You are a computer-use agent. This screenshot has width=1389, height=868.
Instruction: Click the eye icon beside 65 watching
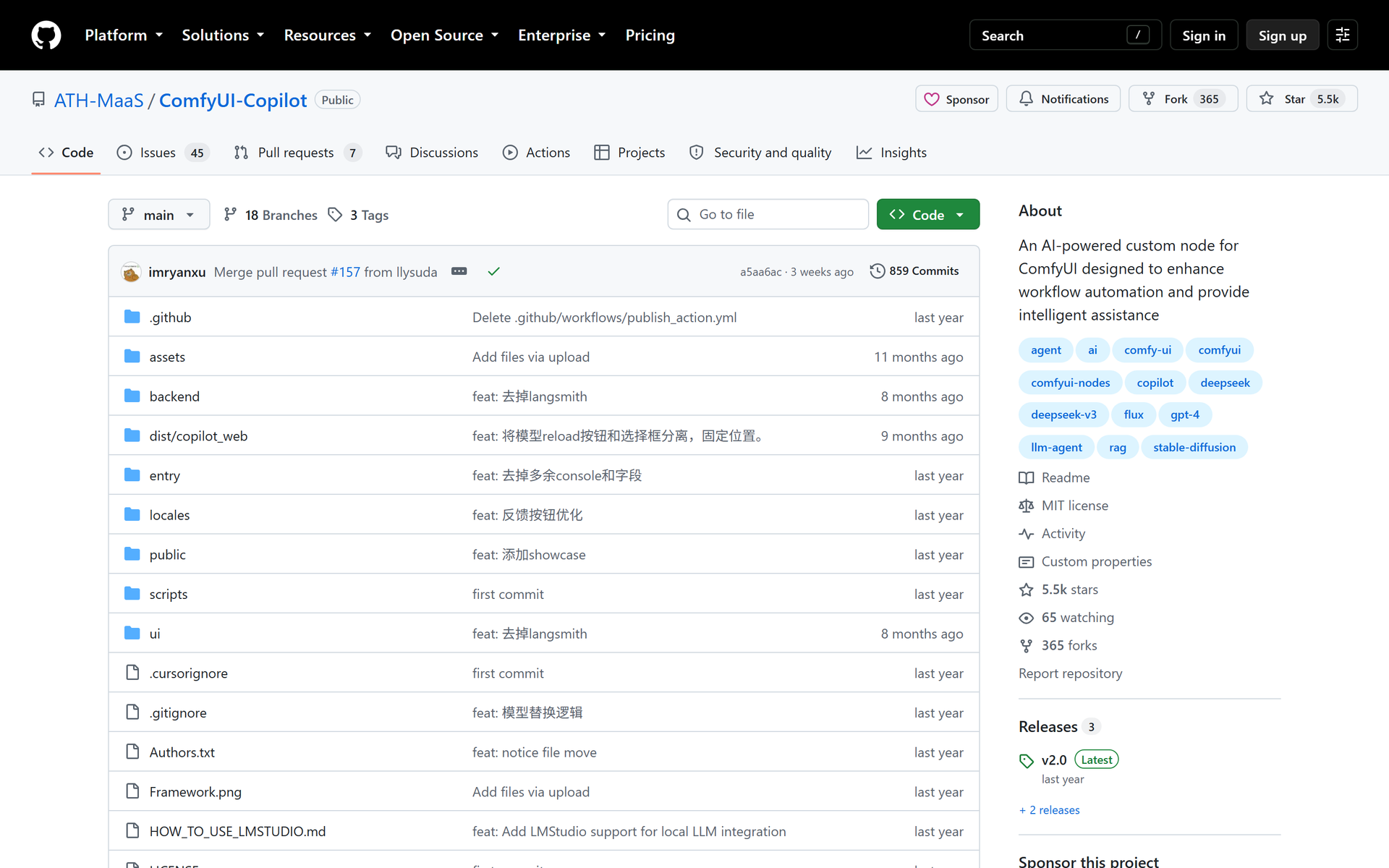1026,618
